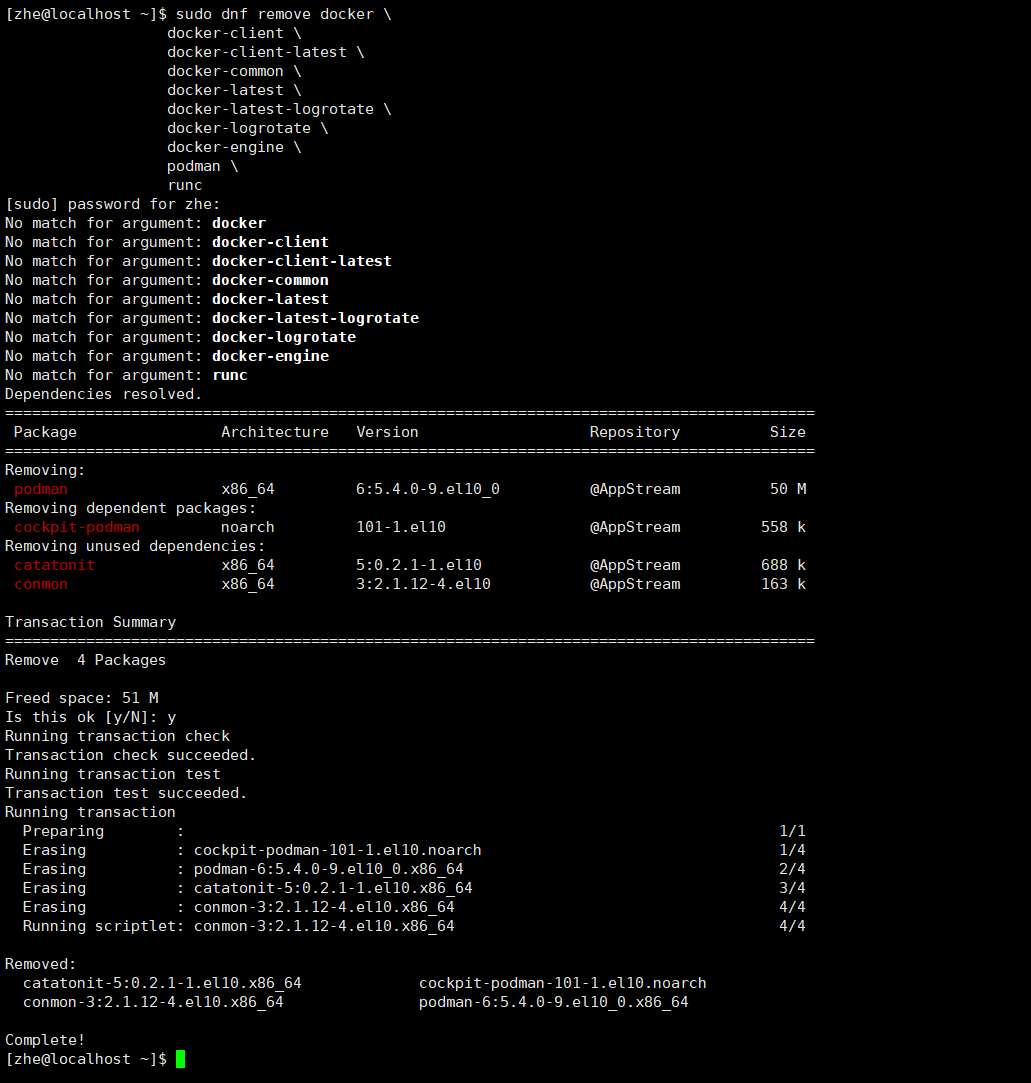Viewport: 1031px width, 1083px height.
Task: Click 'Dependencies resolved.' line
Action: (103, 394)
